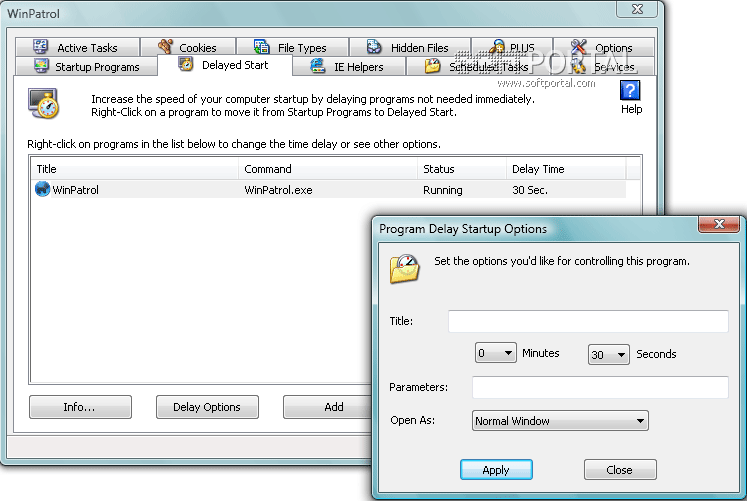747x501 pixels.
Task: Click the Info... button
Action: pos(80,407)
